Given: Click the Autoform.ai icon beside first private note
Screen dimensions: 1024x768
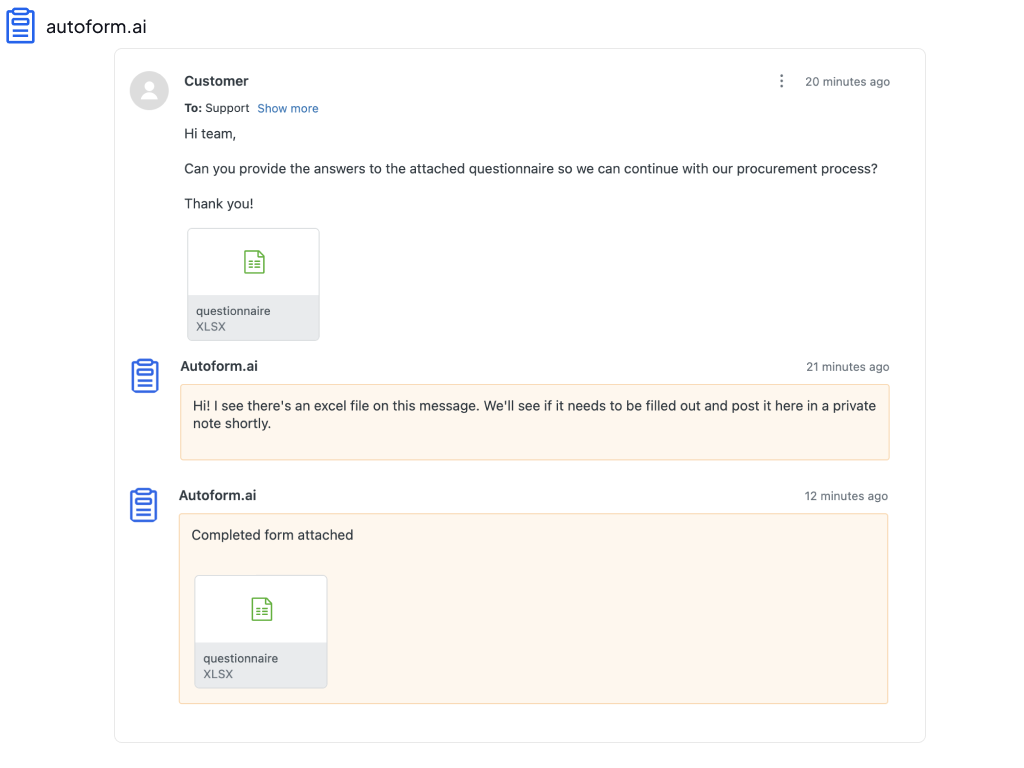Looking at the screenshot, I should (x=144, y=376).
